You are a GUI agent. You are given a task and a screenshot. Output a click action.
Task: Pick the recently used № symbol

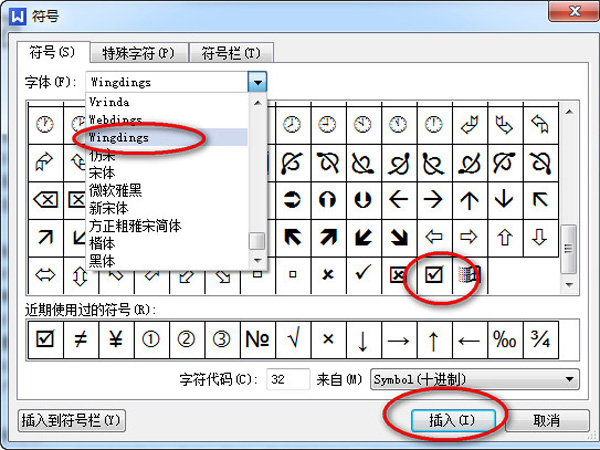click(257, 339)
